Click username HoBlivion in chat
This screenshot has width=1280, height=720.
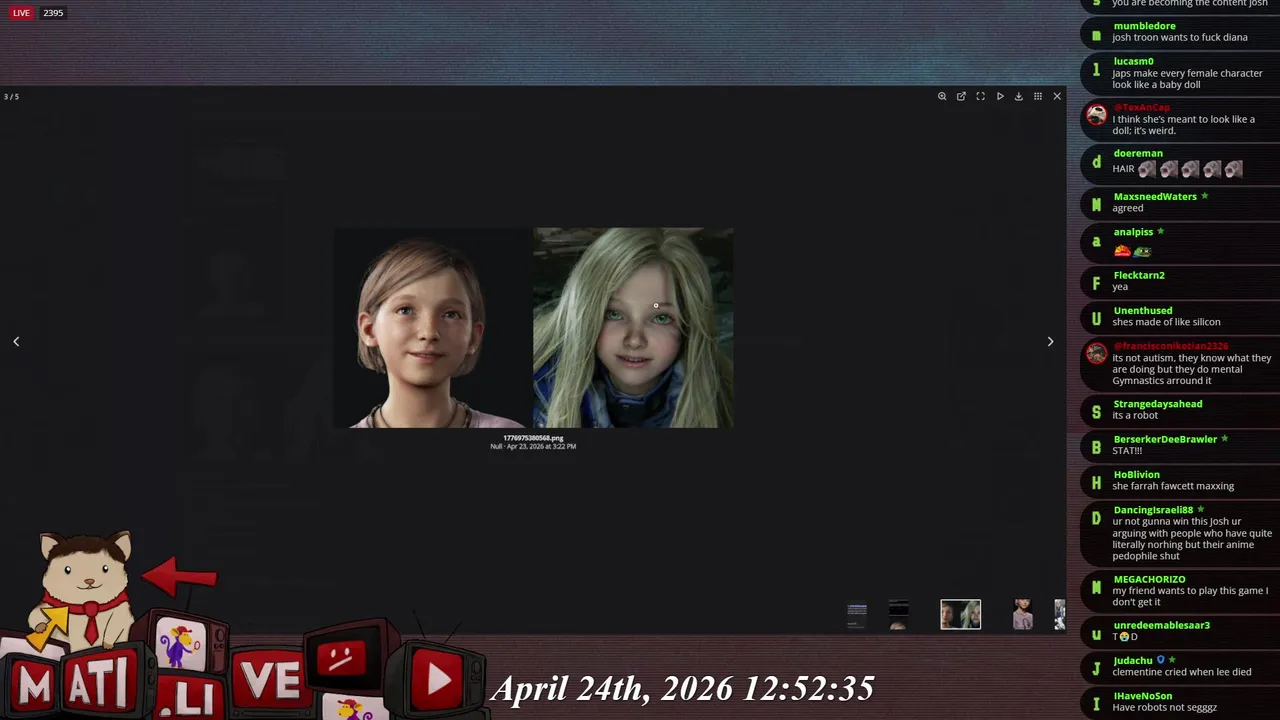pyautogui.click(x=1136, y=475)
